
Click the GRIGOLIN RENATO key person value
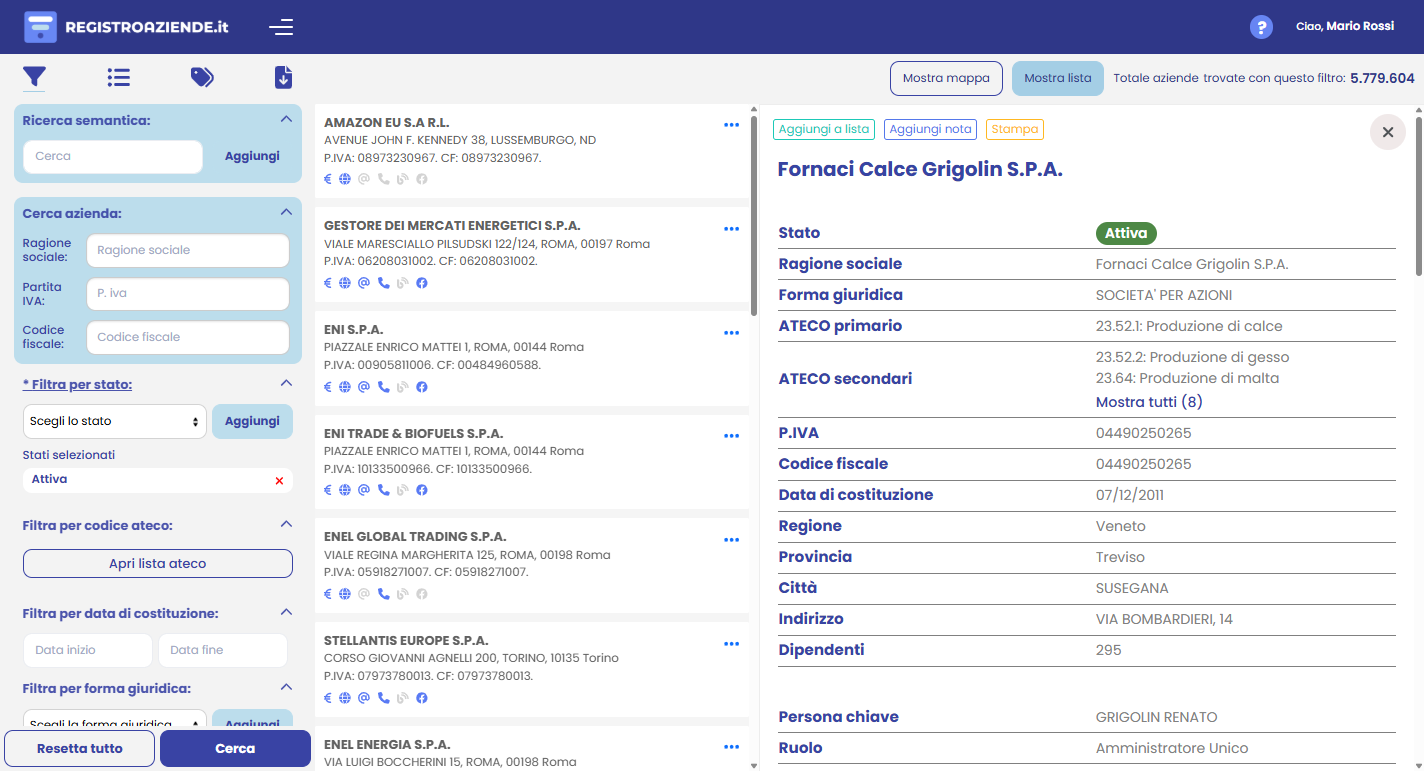pos(1156,717)
